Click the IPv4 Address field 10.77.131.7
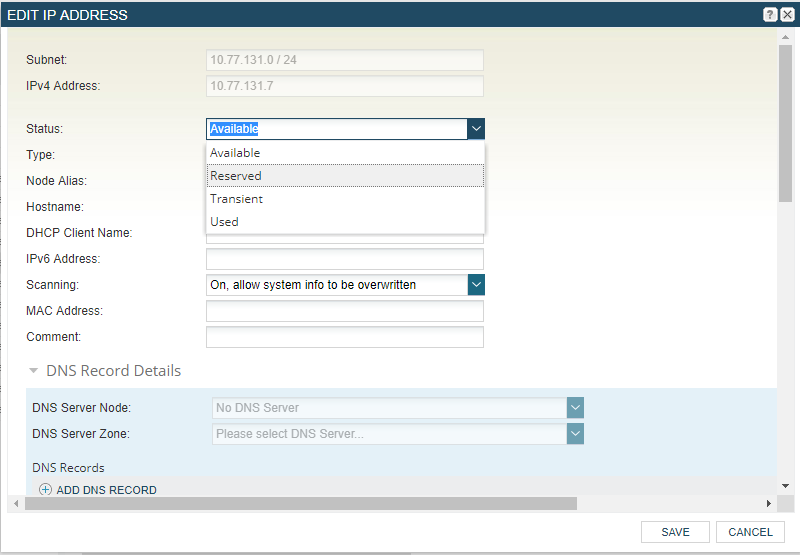The image size is (800, 555). point(345,86)
